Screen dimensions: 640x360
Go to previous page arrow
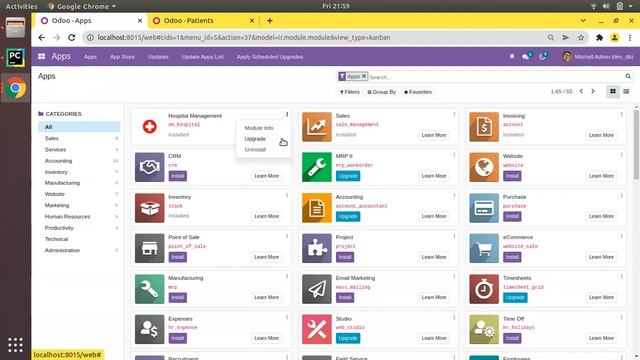pyautogui.click(x=581, y=91)
